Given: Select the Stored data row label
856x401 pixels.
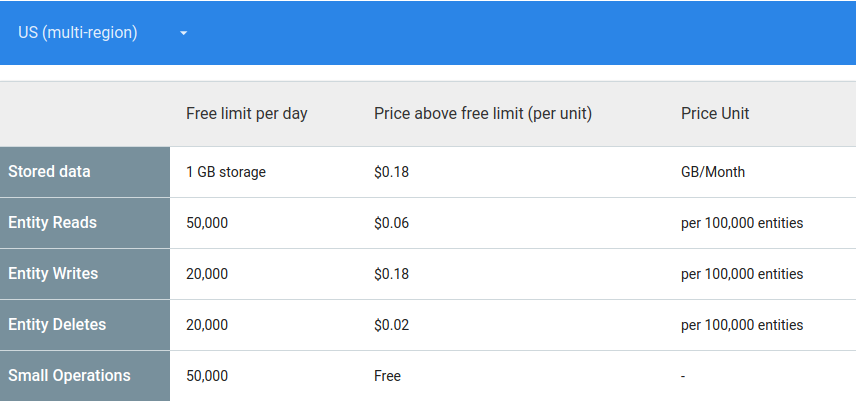Looking at the screenshot, I should (50, 172).
